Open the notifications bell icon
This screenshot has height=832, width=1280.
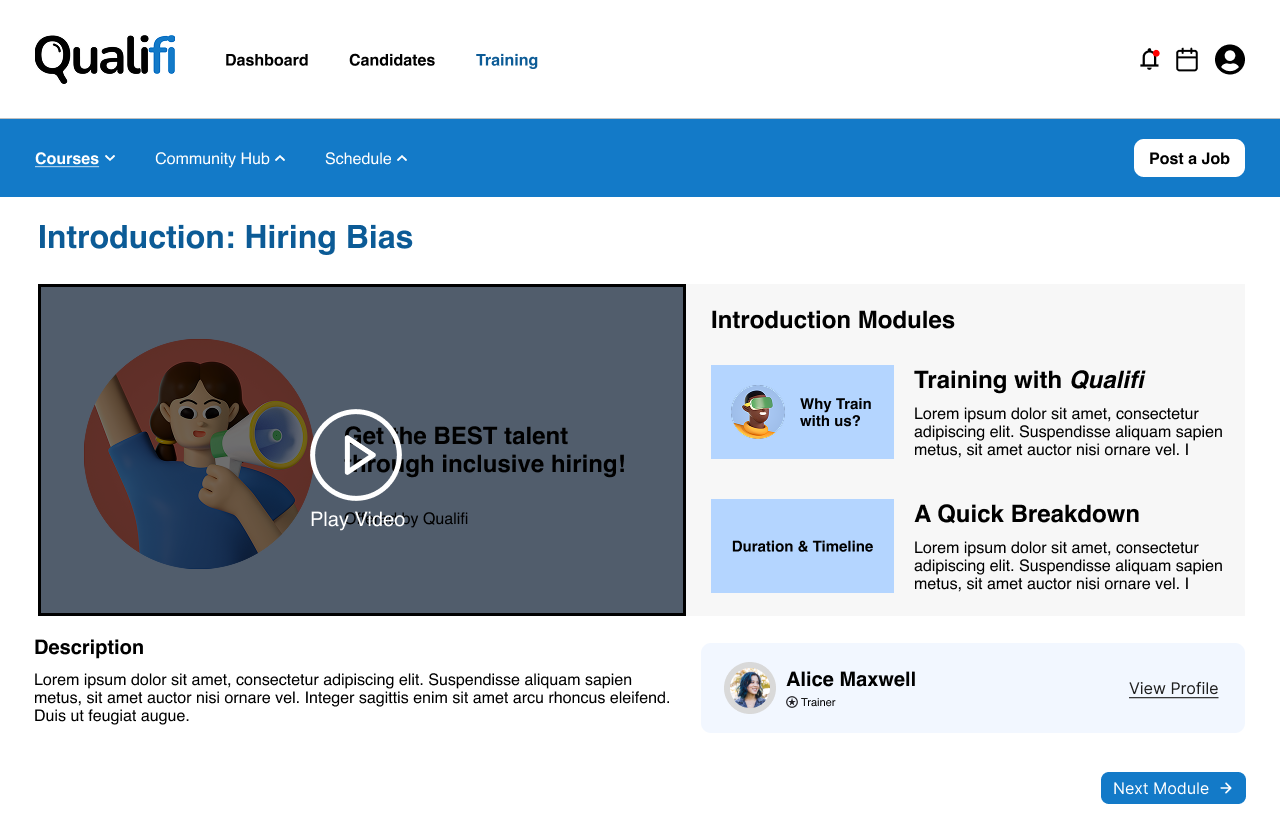(1149, 60)
